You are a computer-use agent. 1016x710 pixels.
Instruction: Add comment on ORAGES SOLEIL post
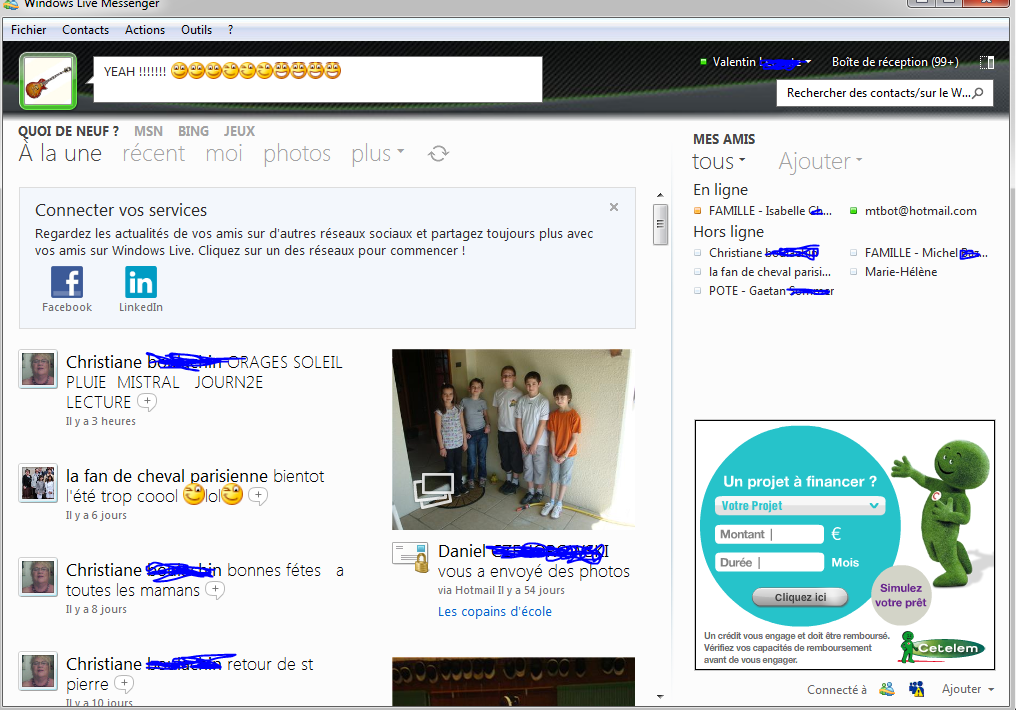(148, 402)
